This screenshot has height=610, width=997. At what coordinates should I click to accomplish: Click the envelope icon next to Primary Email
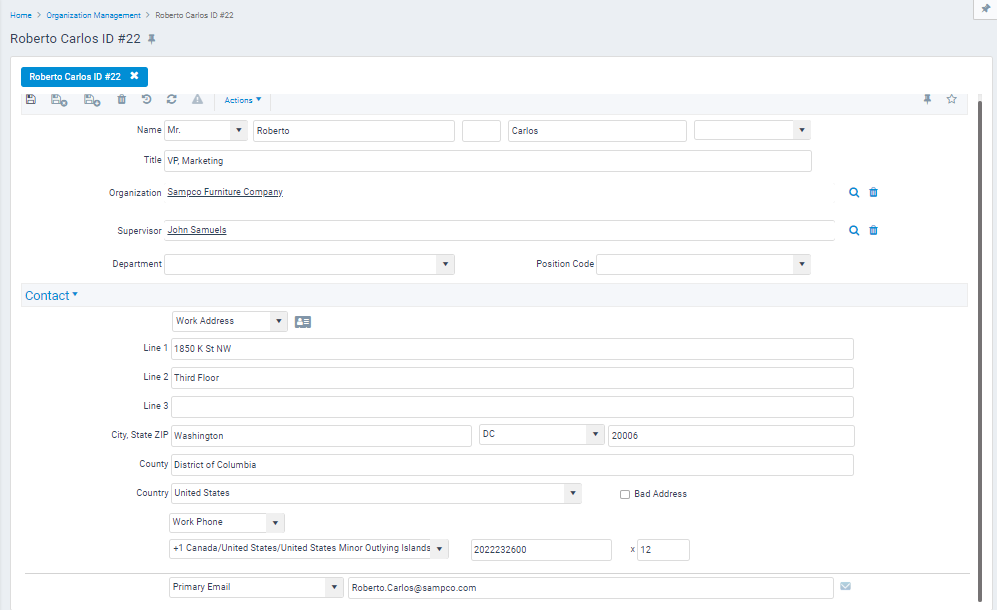tap(846, 587)
